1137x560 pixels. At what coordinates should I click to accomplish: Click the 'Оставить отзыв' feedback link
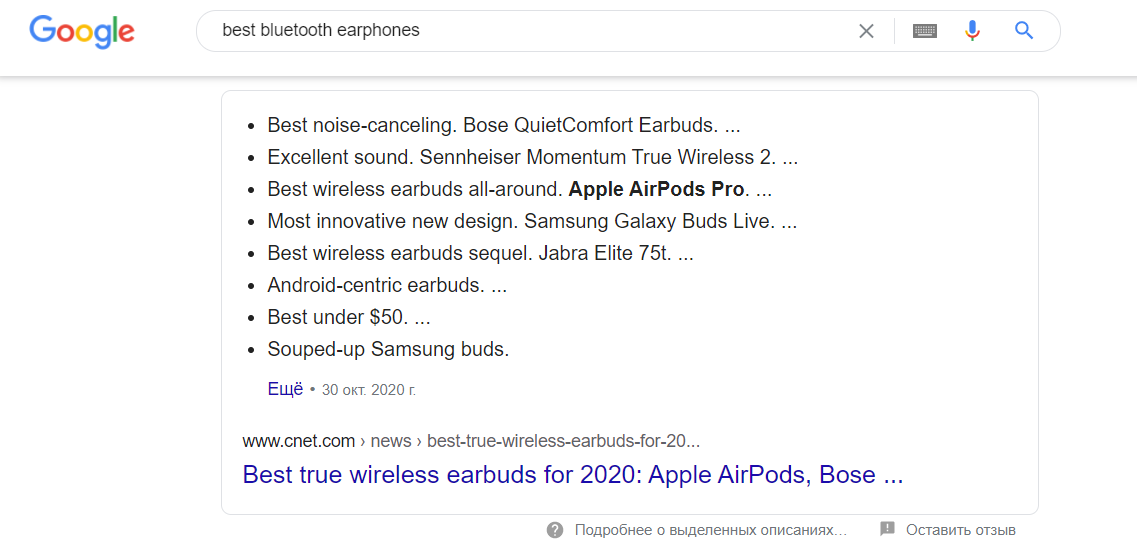tap(960, 530)
